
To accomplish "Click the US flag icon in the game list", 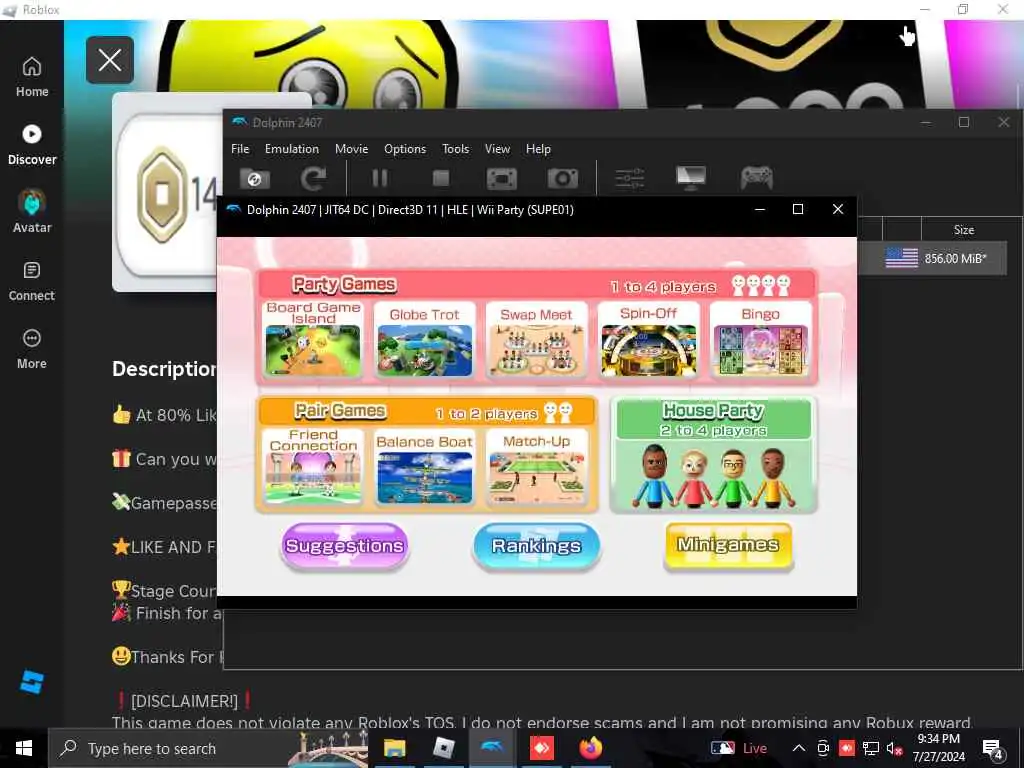I will click(901, 258).
